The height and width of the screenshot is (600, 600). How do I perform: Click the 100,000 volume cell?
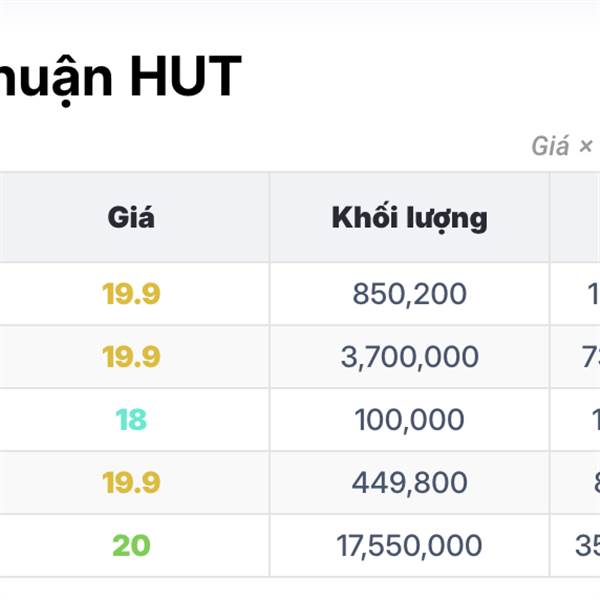[409, 419]
